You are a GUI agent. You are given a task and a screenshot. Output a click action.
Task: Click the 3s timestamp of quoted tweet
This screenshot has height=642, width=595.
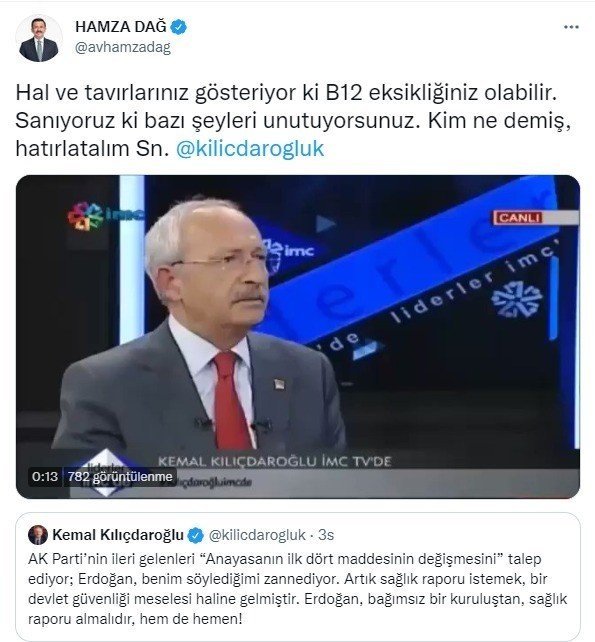(x=326, y=535)
